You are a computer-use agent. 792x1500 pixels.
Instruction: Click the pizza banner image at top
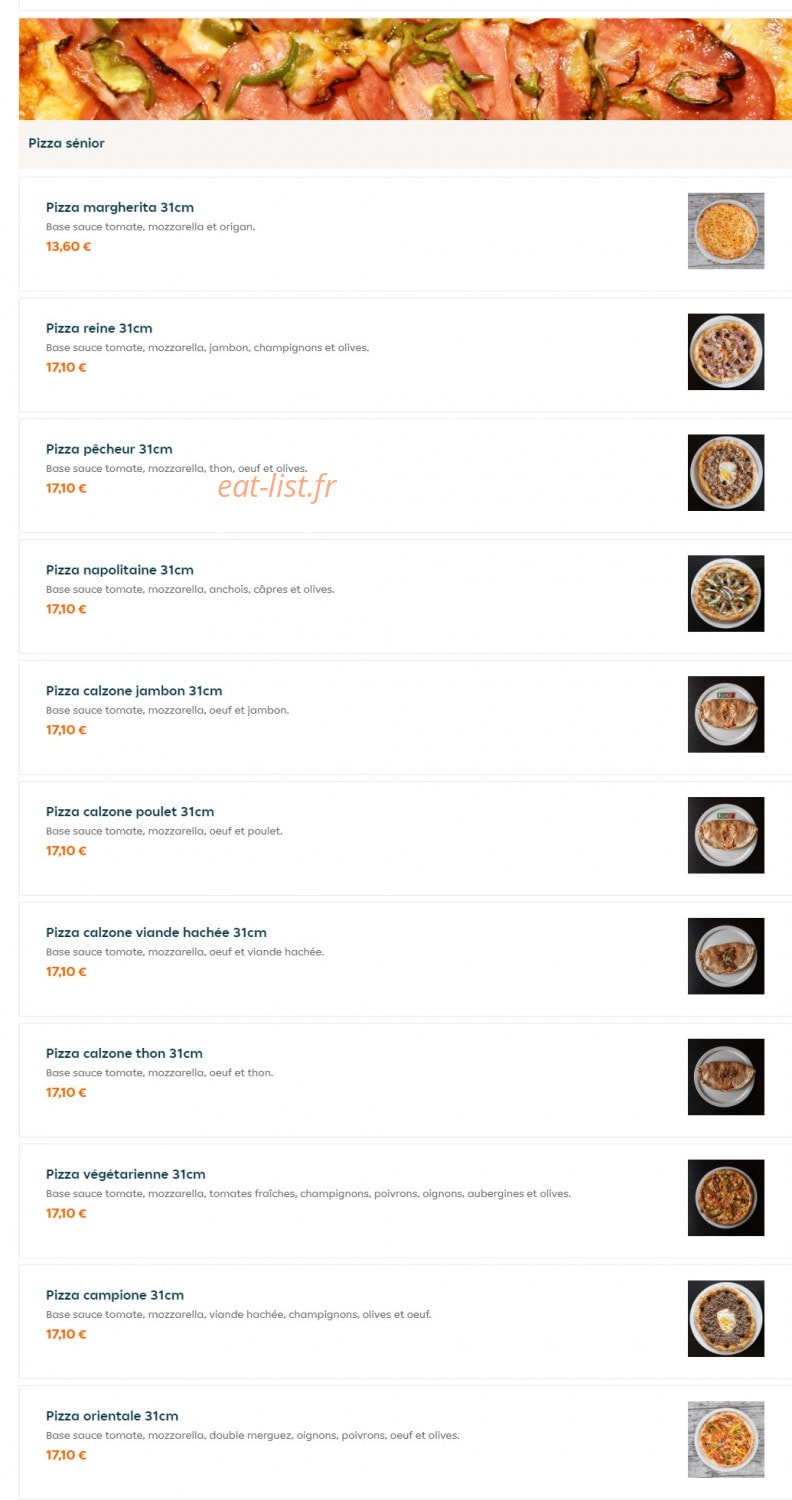point(405,69)
